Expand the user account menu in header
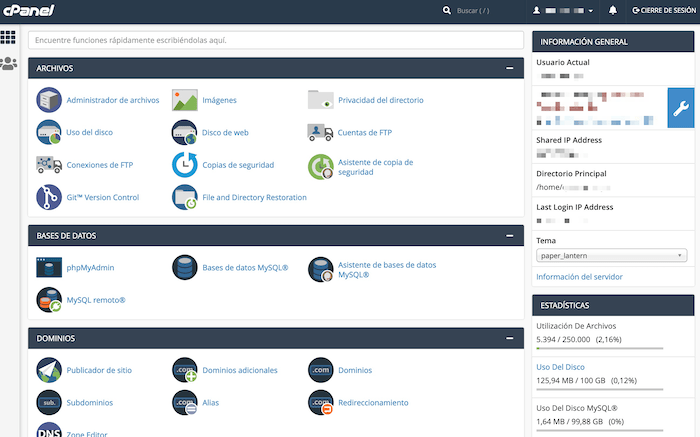700x437 pixels. click(x=563, y=10)
